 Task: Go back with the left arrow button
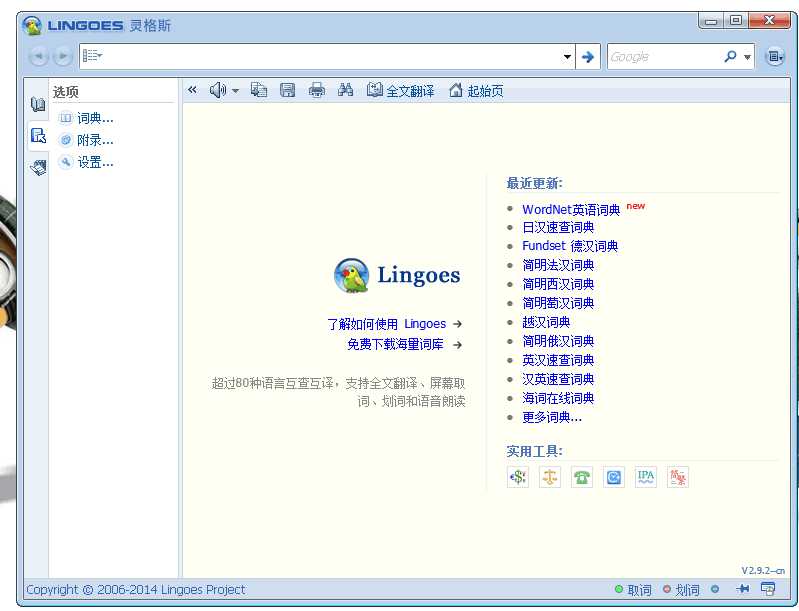(39, 56)
